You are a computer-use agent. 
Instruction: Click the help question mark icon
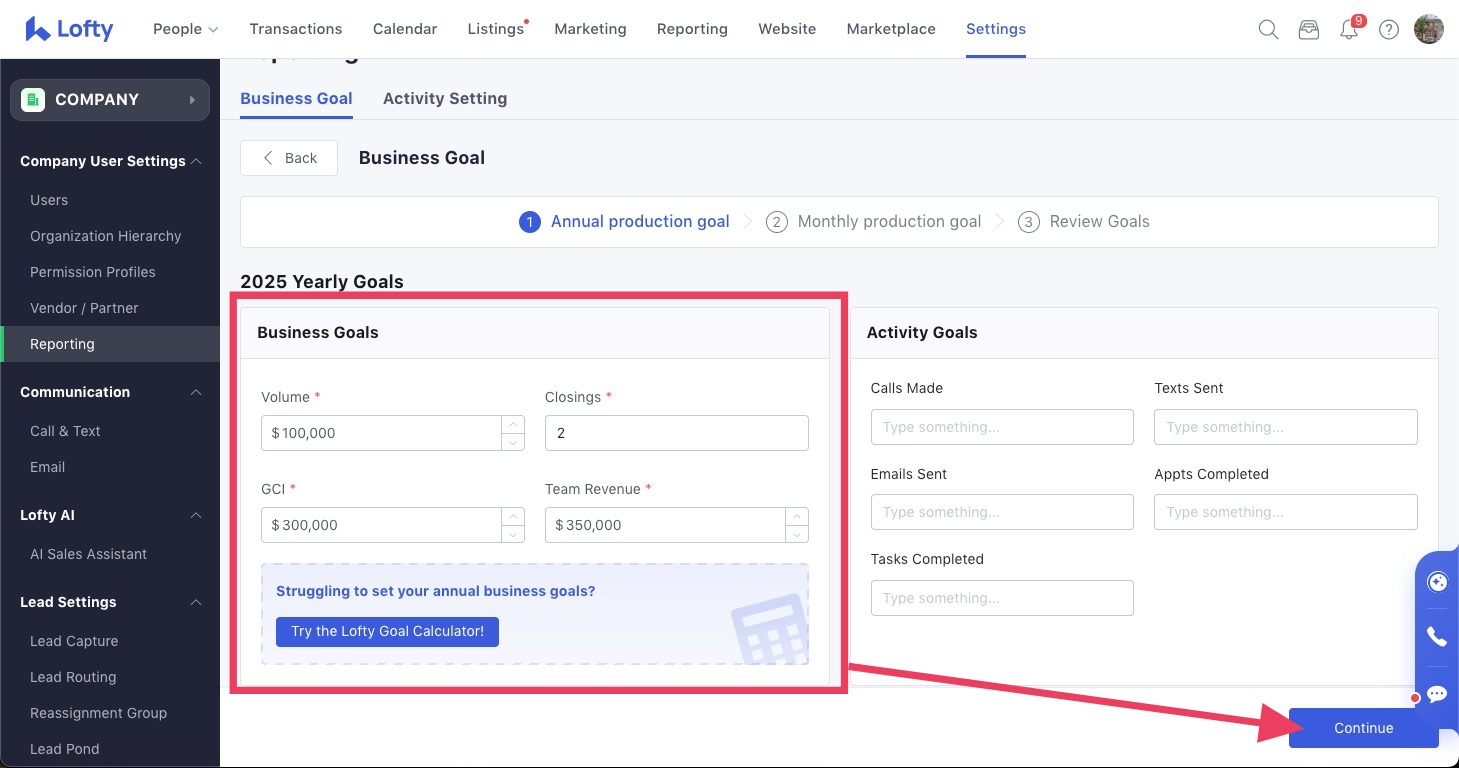coord(1389,29)
